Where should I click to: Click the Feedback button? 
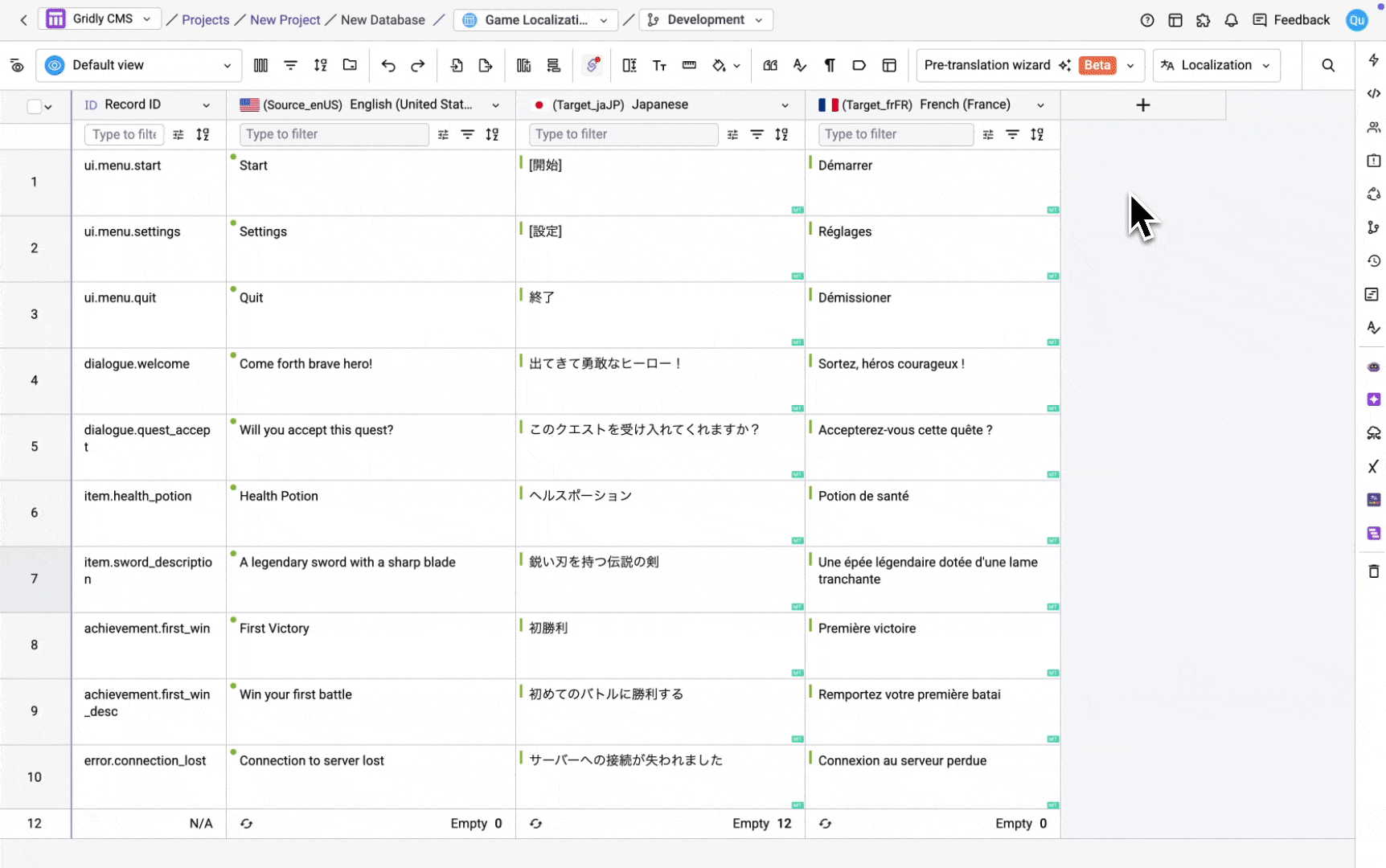tap(1291, 20)
